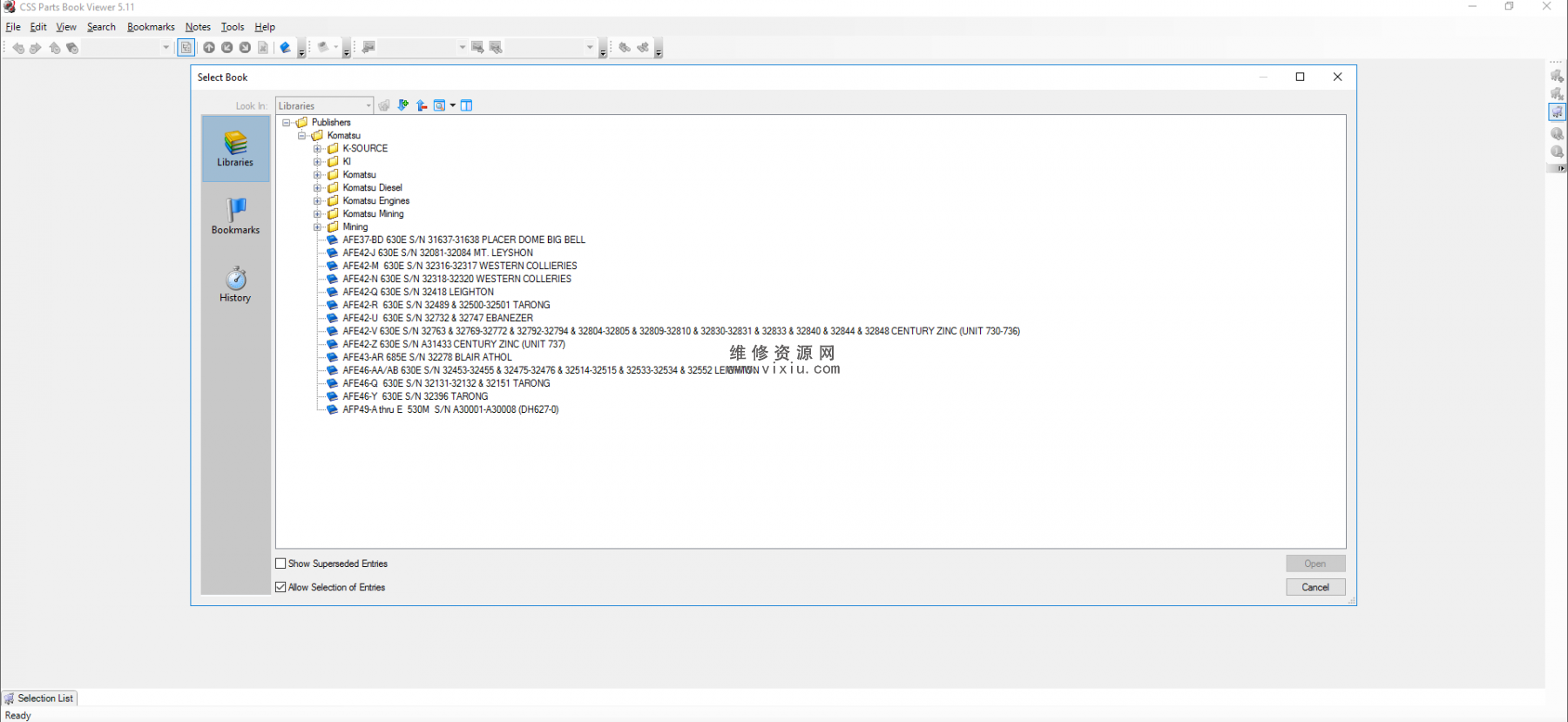Collapse the top-level Komatsu tree node

(301, 136)
